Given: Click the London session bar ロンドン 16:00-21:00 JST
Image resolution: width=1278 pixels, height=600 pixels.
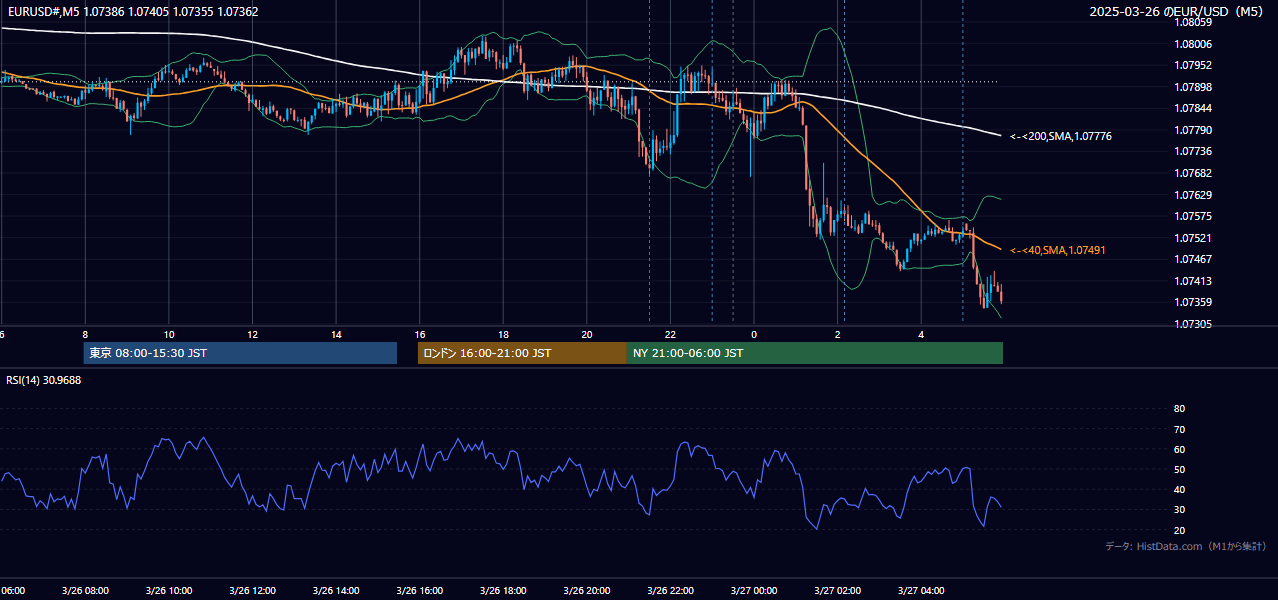Looking at the screenshot, I should coord(522,353).
